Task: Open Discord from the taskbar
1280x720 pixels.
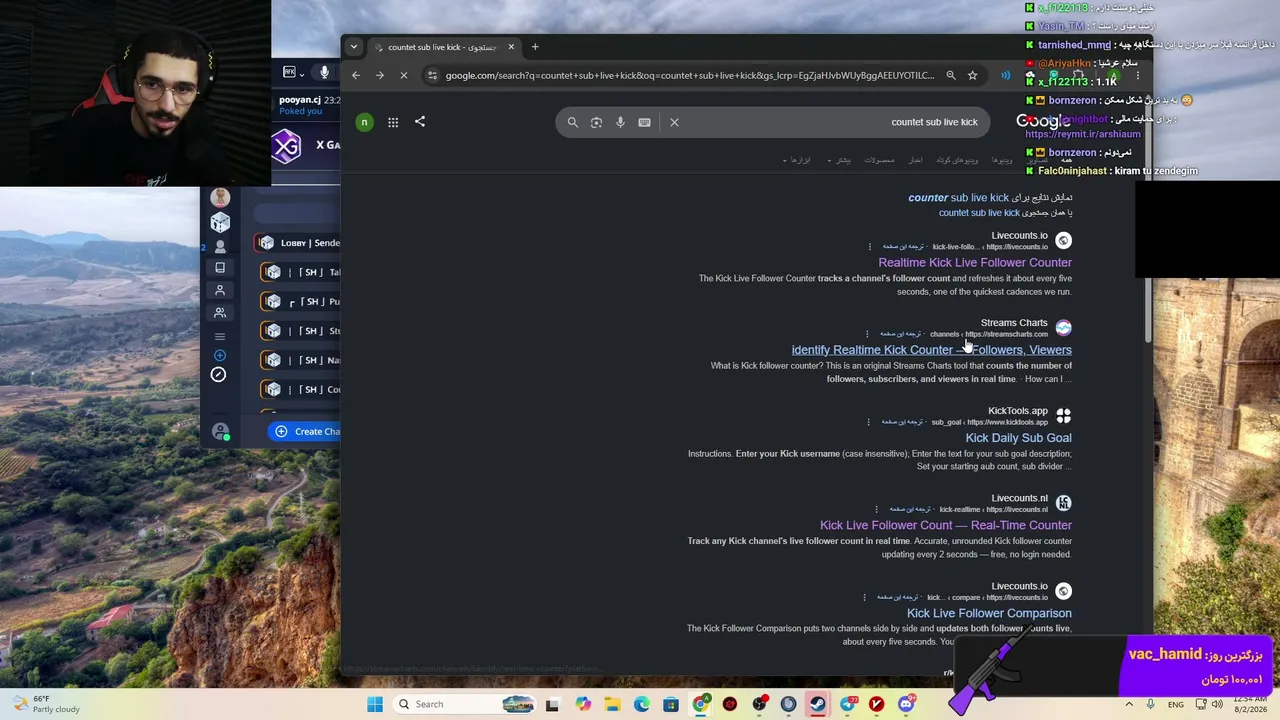Action: point(906,704)
